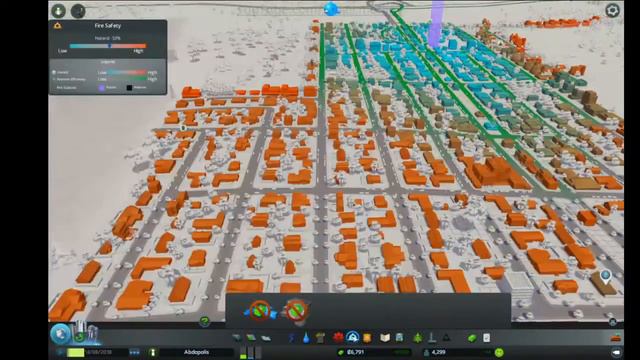Click the purple fire station color swatch
The image size is (640, 360).
pyautogui.click(x=102, y=87)
